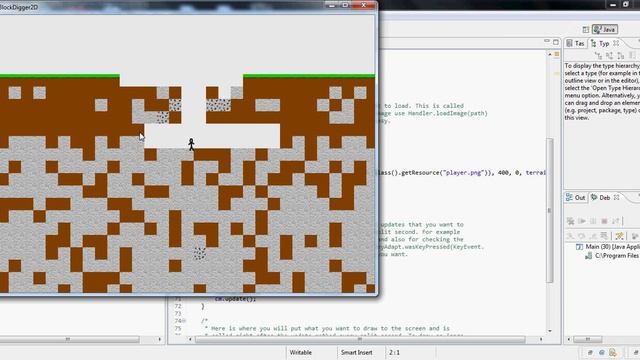Close the BlockDigger2D game window
Screen dimensions: 640x360
[x=363, y=5]
